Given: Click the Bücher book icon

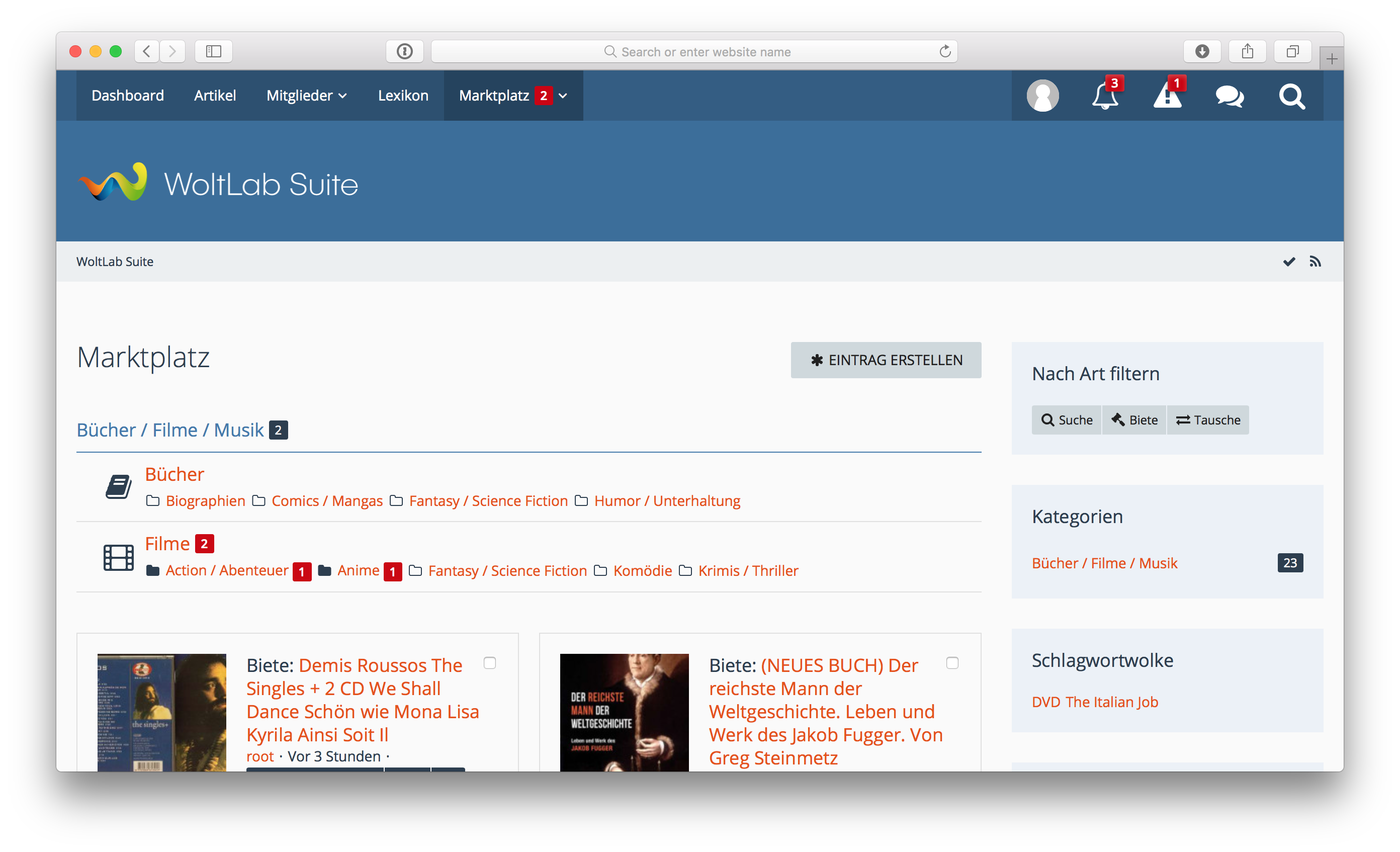Looking at the screenshot, I should 118,487.
